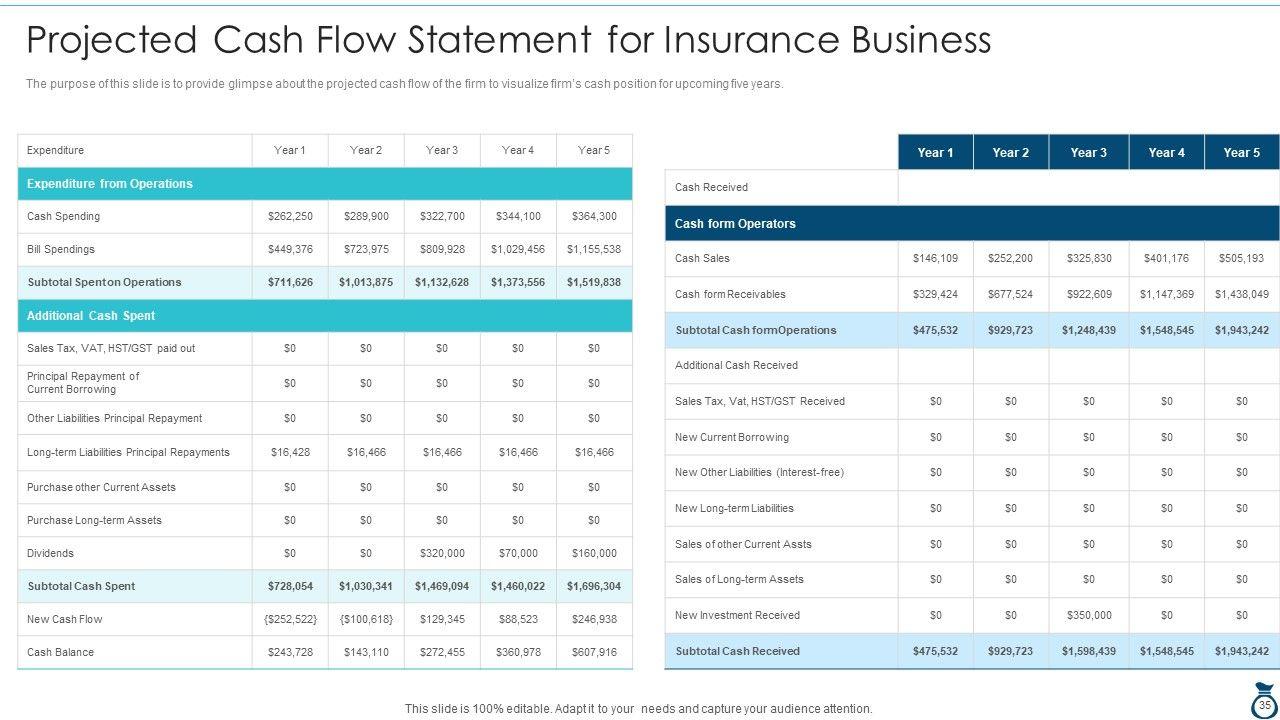Image resolution: width=1280 pixels, height=720 pixels.
Task: Select the New Investment Received $350,000 cell
Action: click(1088, 615)
